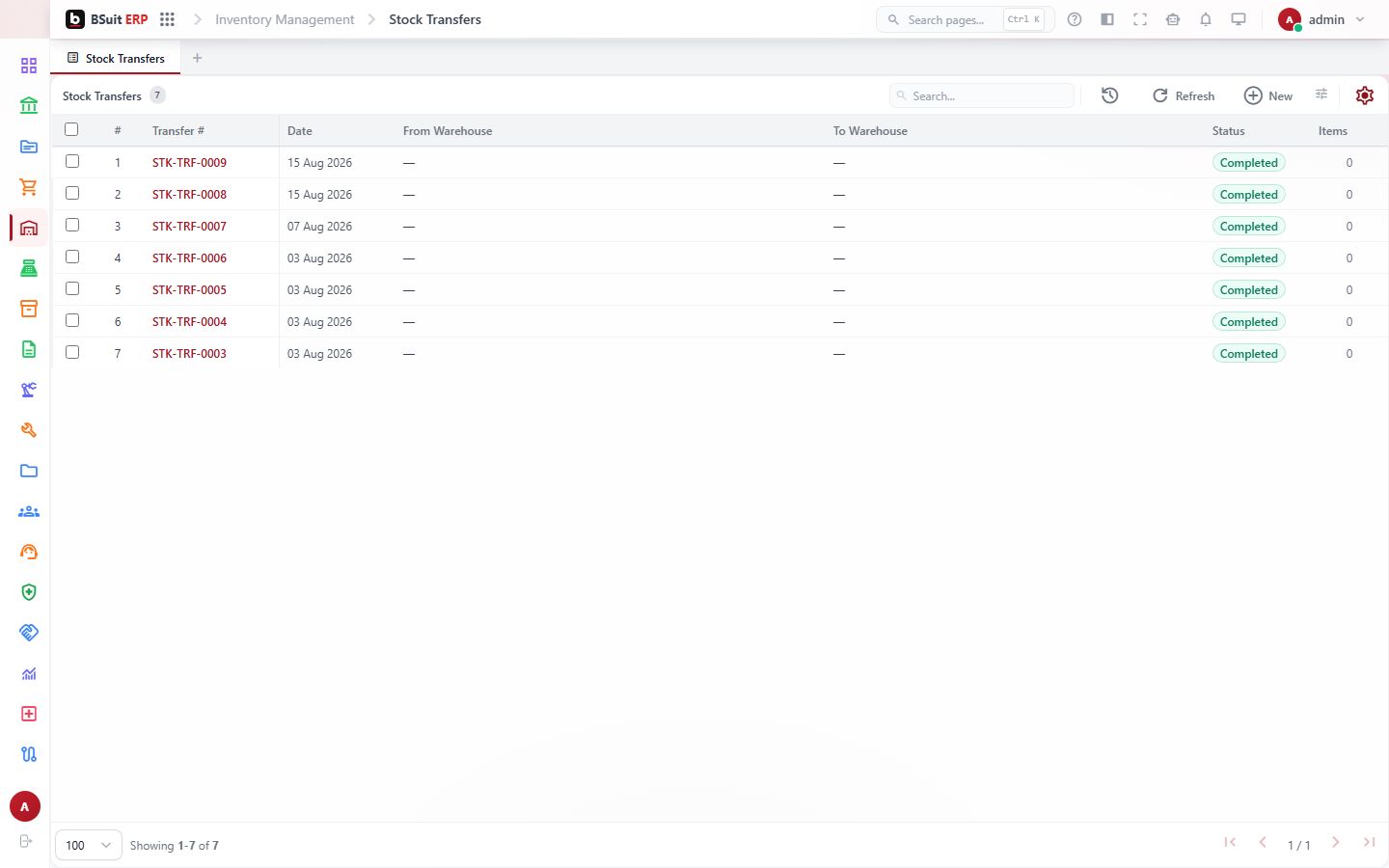The height and width of the screenshot is (868, 1389).
Task: Open transfer STK-TRF-0006 link
Action: (x=189, y=258)
